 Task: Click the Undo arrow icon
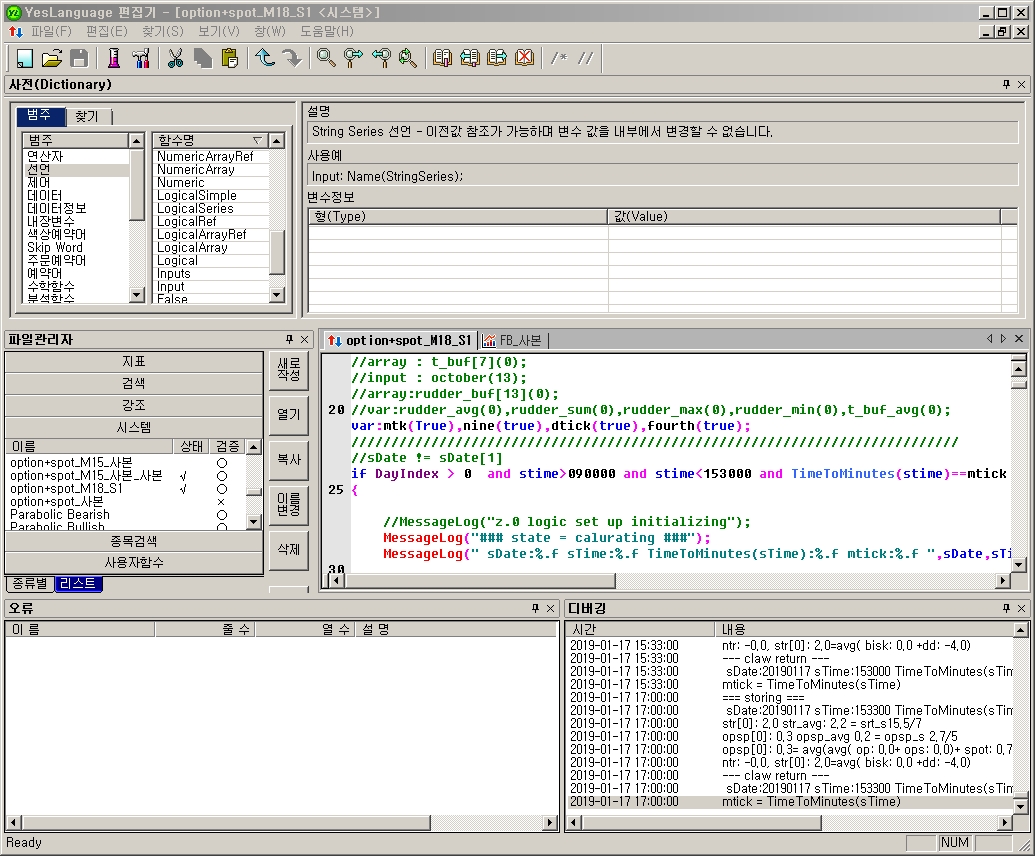point(265,58)
